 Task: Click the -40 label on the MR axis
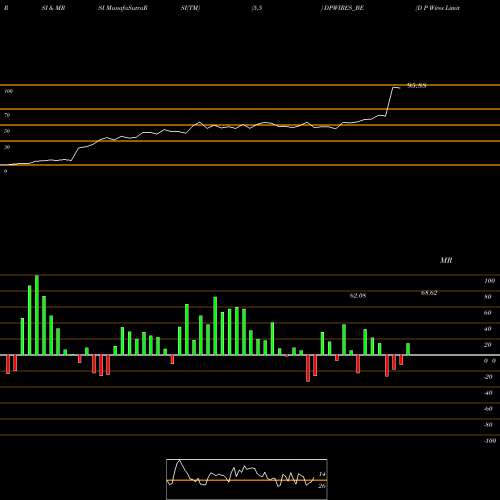488,393
